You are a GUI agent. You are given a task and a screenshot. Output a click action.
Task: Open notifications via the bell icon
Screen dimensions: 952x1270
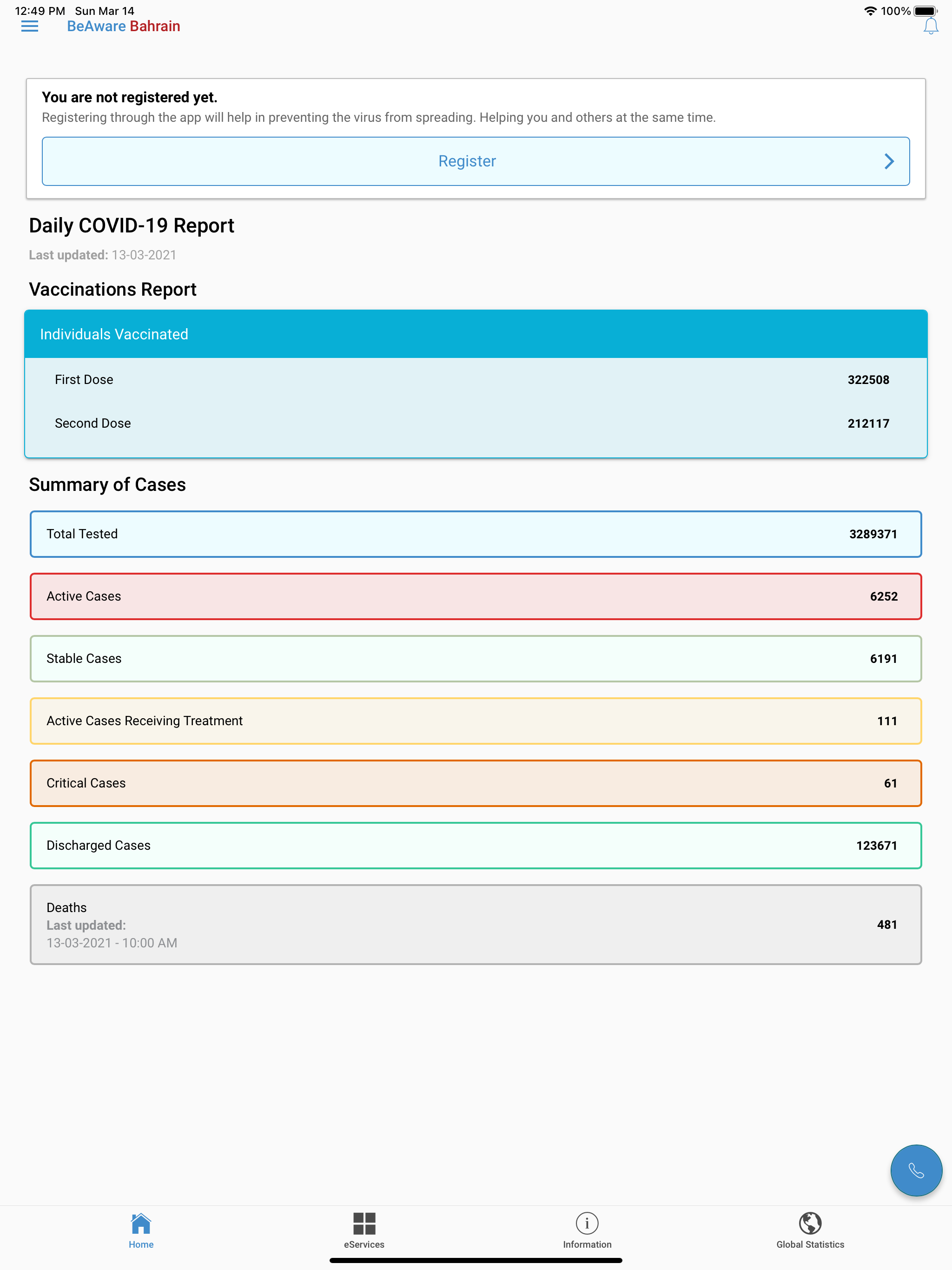930,26
